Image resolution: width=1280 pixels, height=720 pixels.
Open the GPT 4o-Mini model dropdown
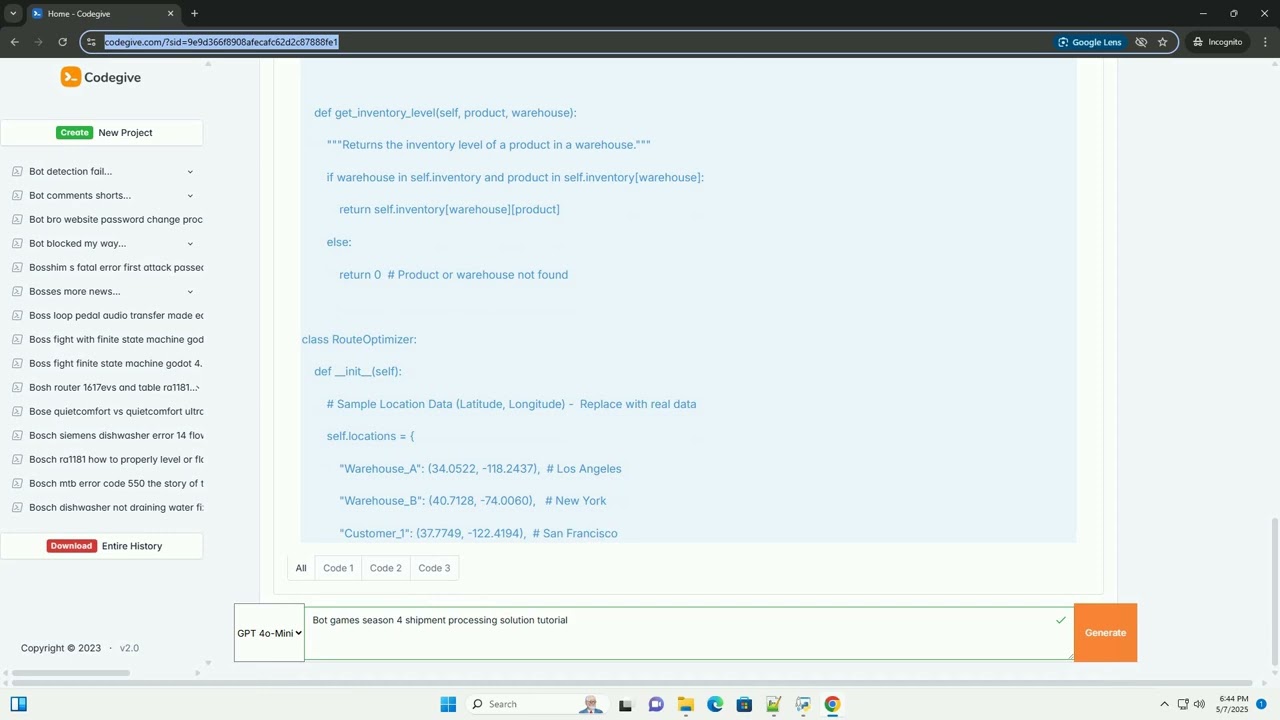pyautogui.click(x=269, y=632)
